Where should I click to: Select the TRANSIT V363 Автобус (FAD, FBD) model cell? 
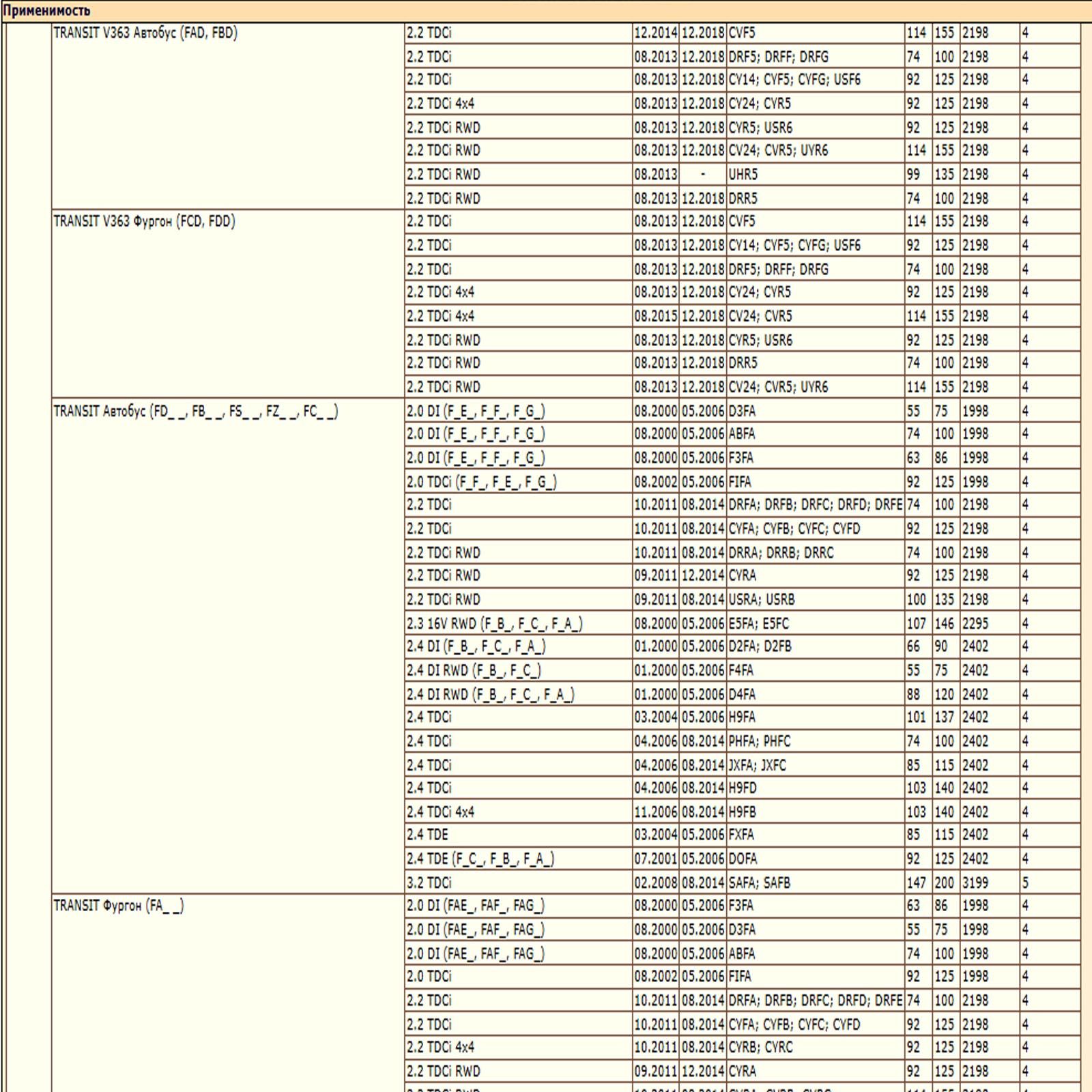tap(145, 33)
